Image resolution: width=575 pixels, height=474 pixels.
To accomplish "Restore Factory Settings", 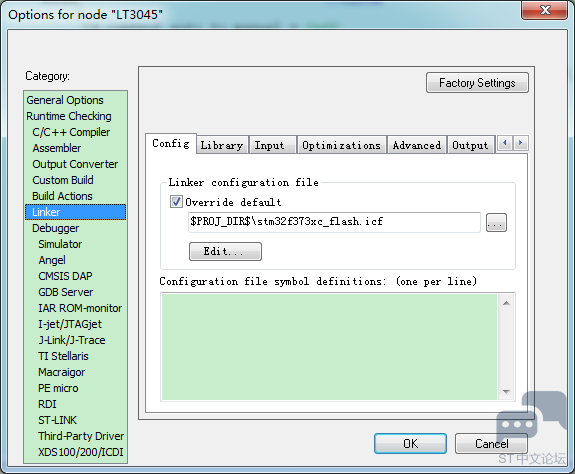I will pyautogui.click(x=477, y=83).
